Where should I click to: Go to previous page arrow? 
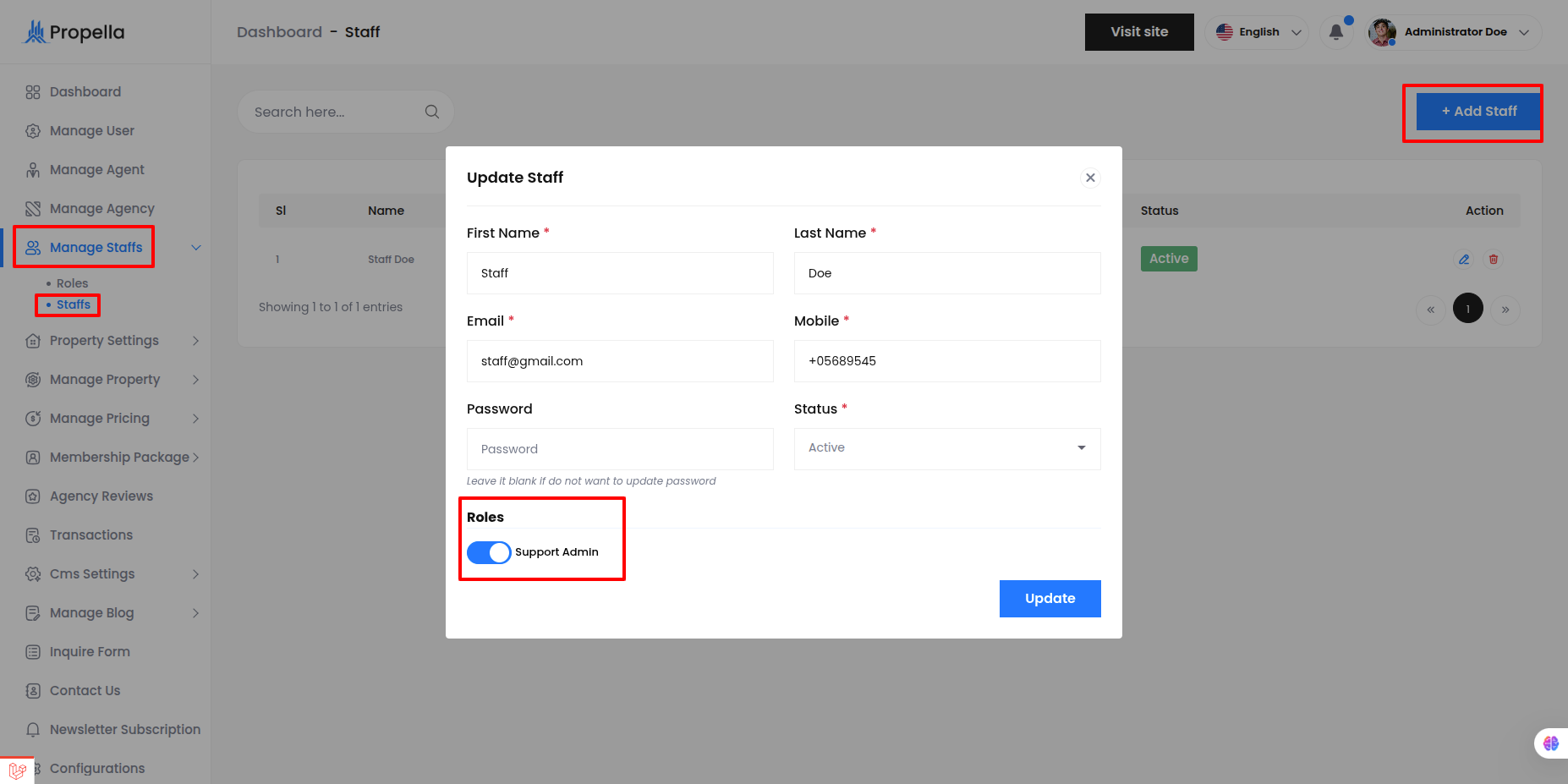pyautogui.click(x=1430, y=310)
